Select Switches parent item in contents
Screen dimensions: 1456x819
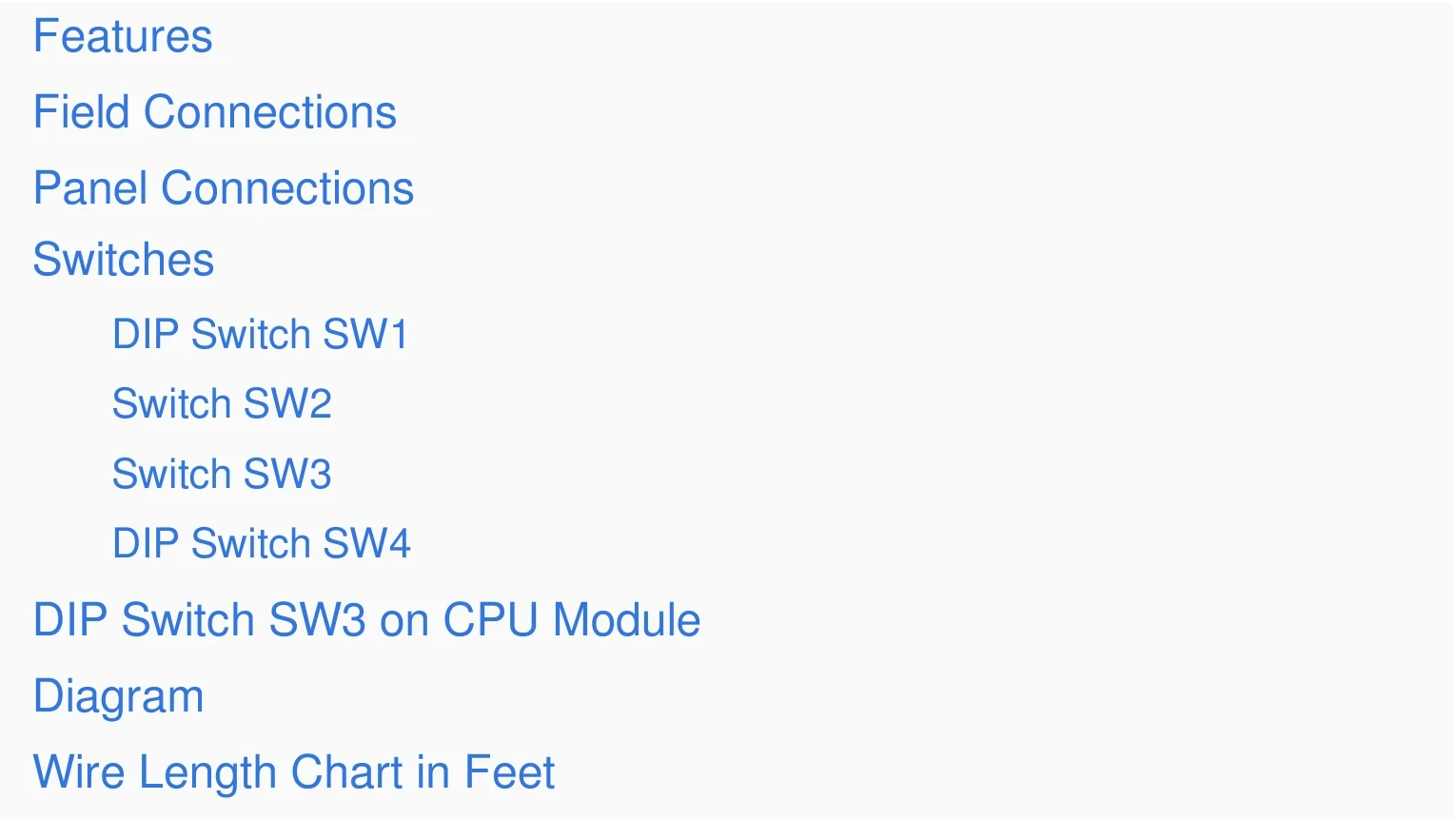click(124, 260)
